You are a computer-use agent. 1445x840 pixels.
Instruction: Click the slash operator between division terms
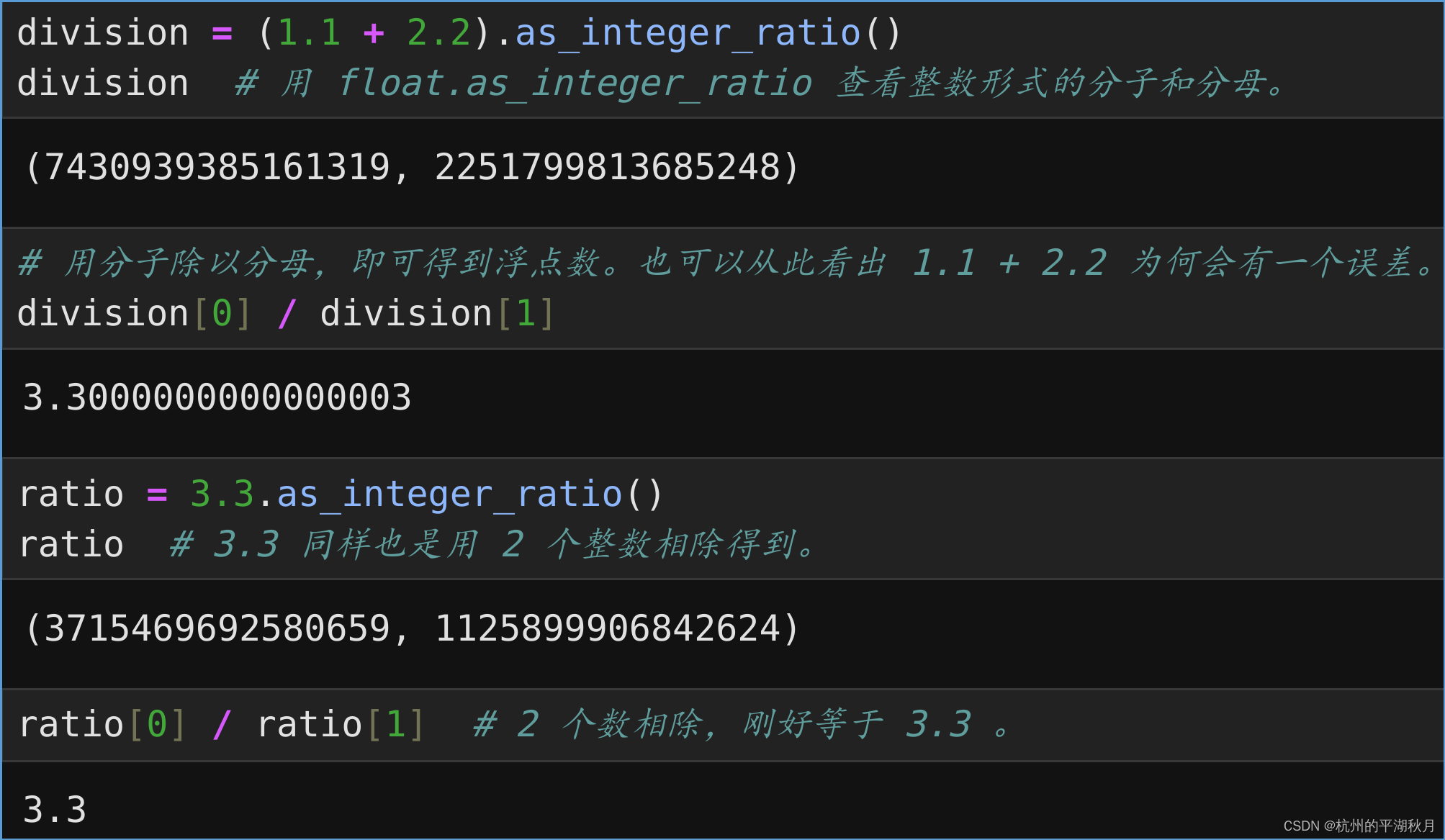287,314
